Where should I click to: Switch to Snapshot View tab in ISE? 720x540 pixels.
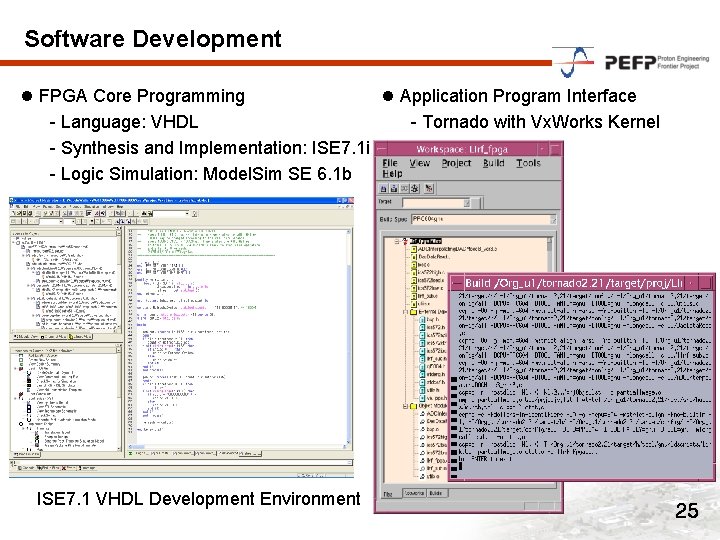pos(54,337)
